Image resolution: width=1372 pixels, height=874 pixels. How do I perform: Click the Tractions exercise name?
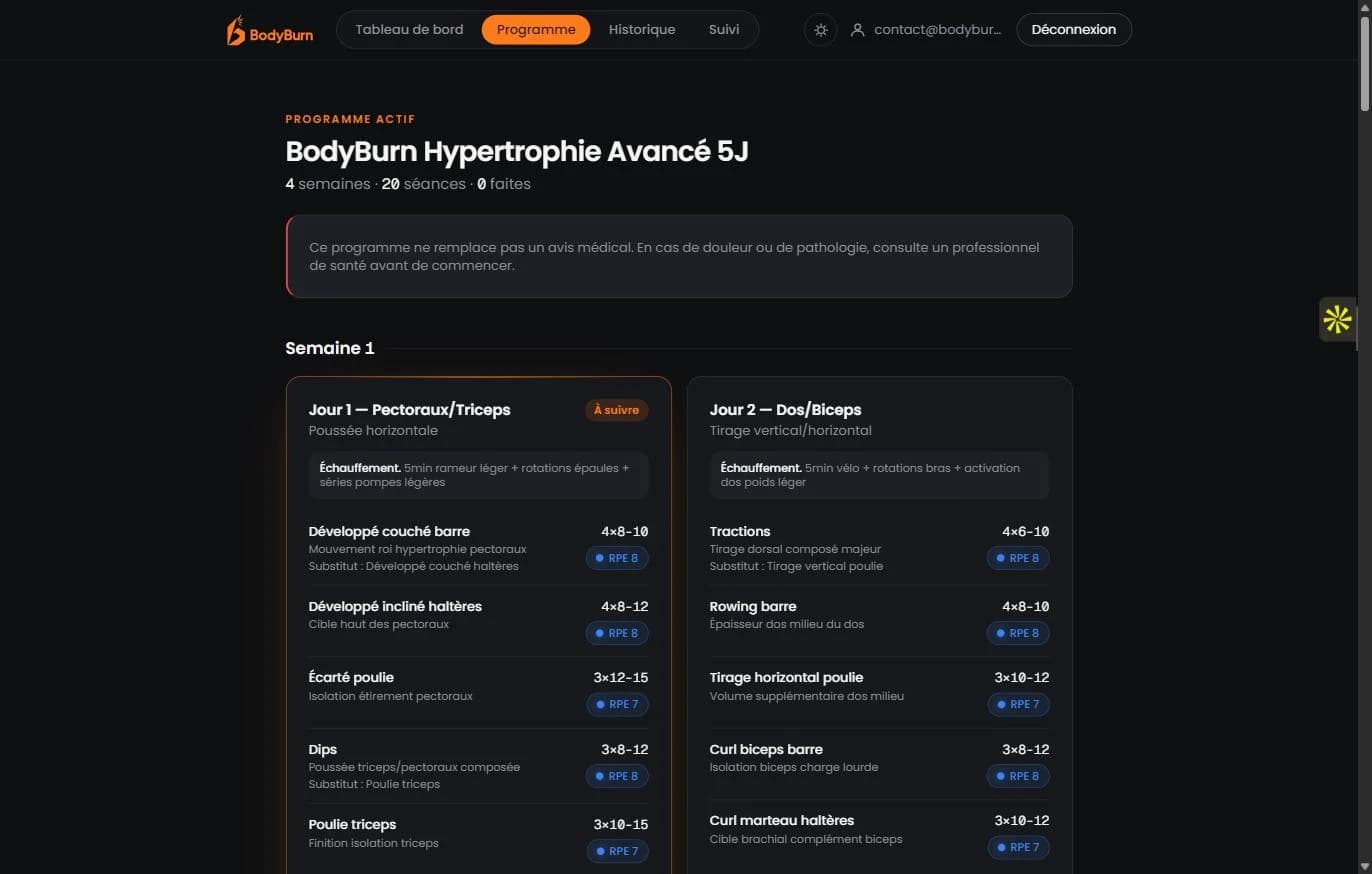point(740,531)
